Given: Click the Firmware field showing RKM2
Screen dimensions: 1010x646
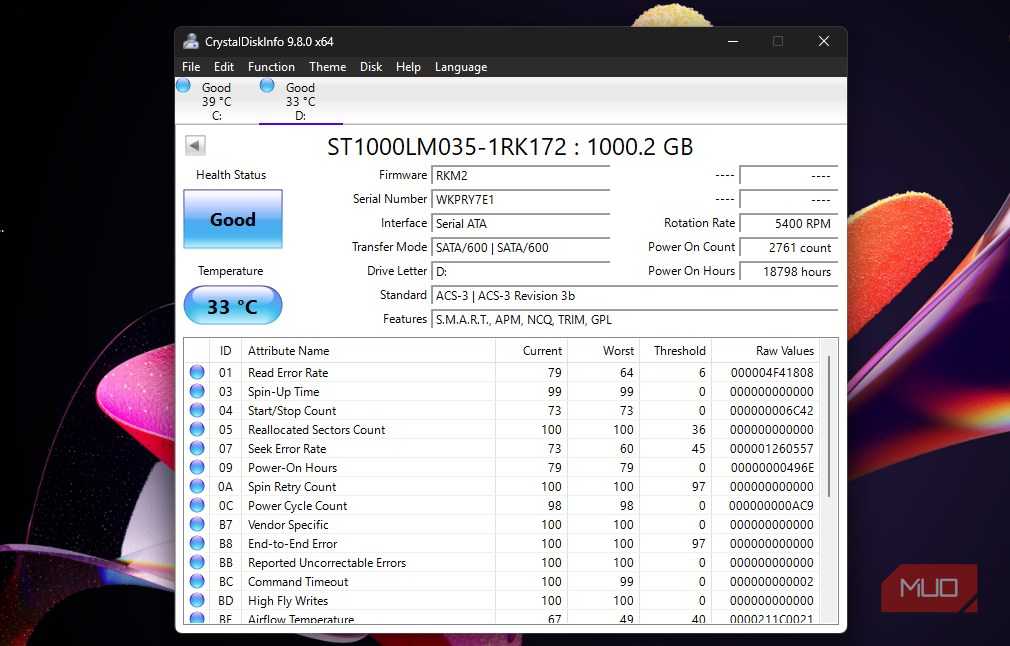Looking at the screenshot, I should tap(520, 175).
